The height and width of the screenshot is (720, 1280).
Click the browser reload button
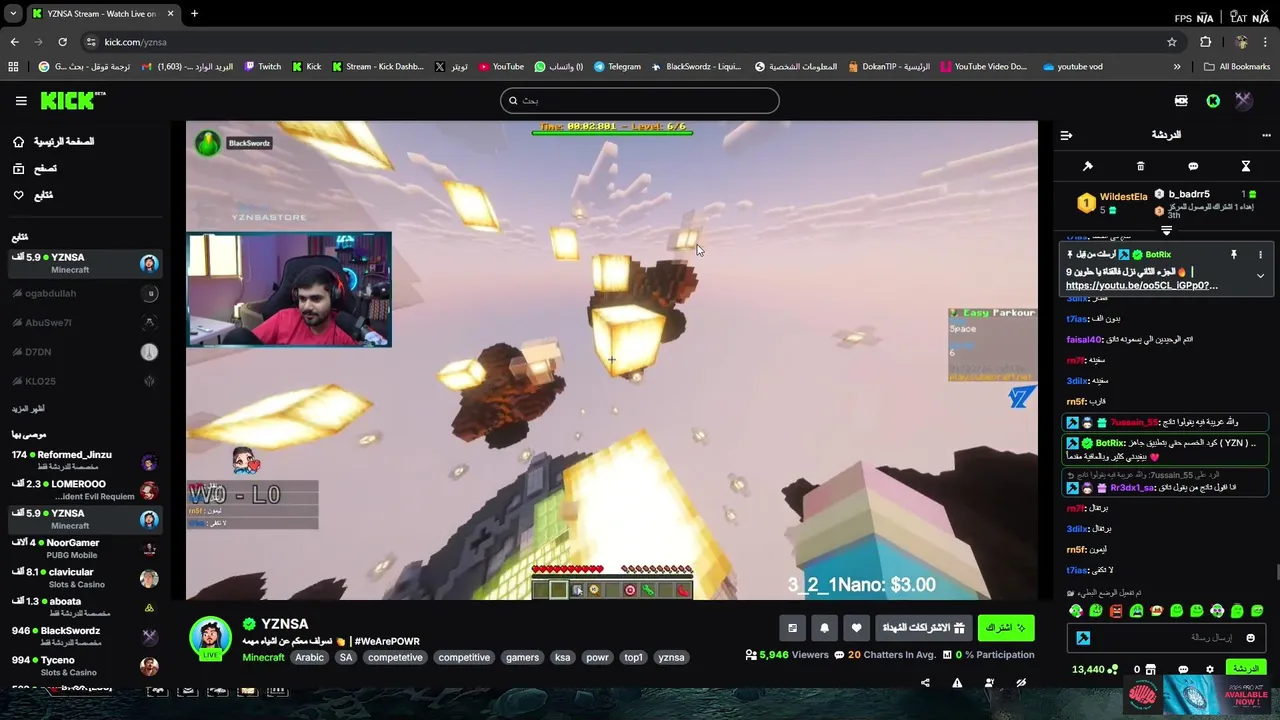click(62, 42)
